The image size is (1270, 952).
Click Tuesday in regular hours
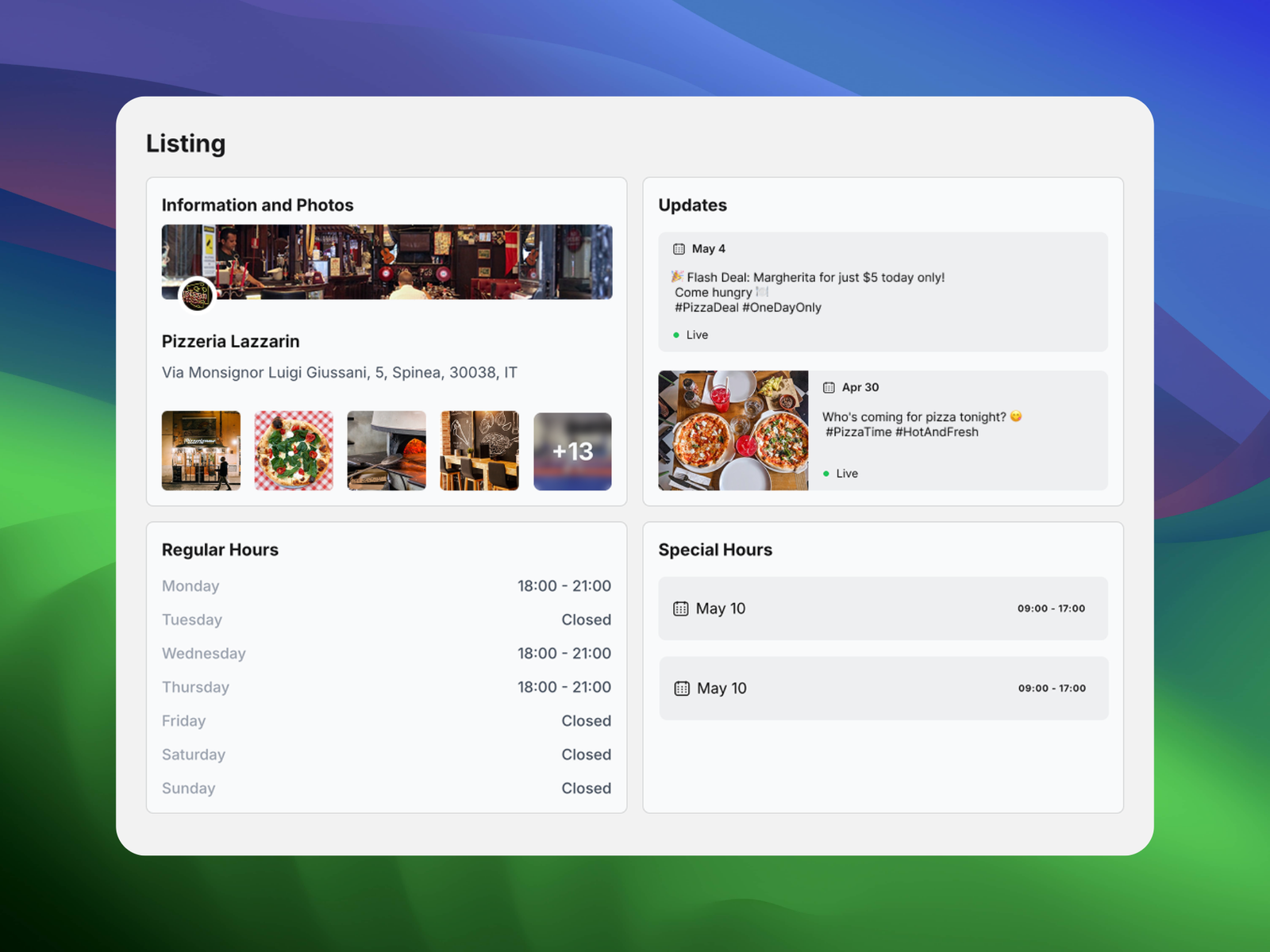192,620
